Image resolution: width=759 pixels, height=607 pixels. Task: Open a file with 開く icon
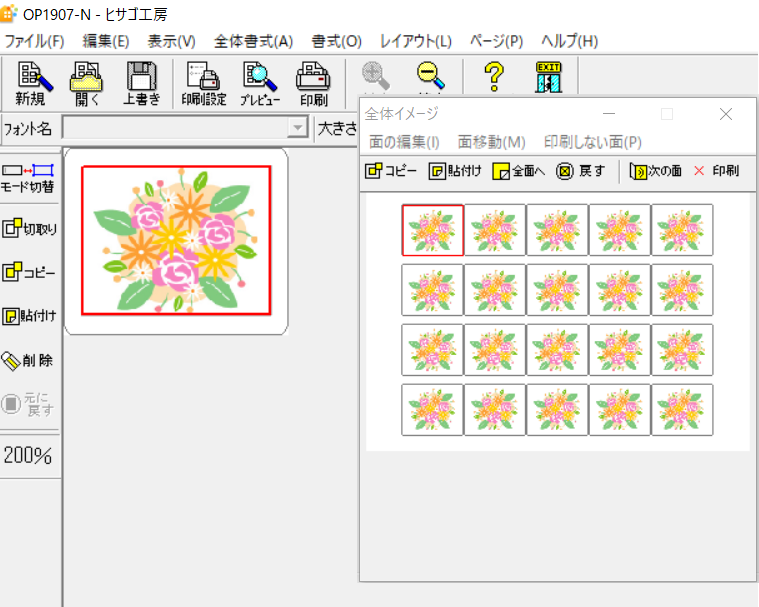tap(87, 84)
